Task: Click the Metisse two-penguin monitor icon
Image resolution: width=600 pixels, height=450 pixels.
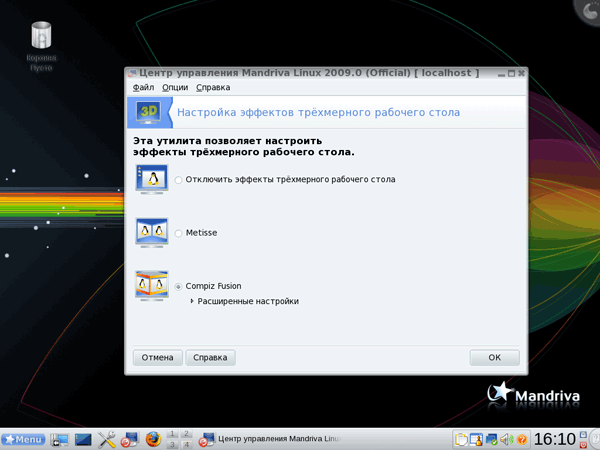Action: (152, 233)
